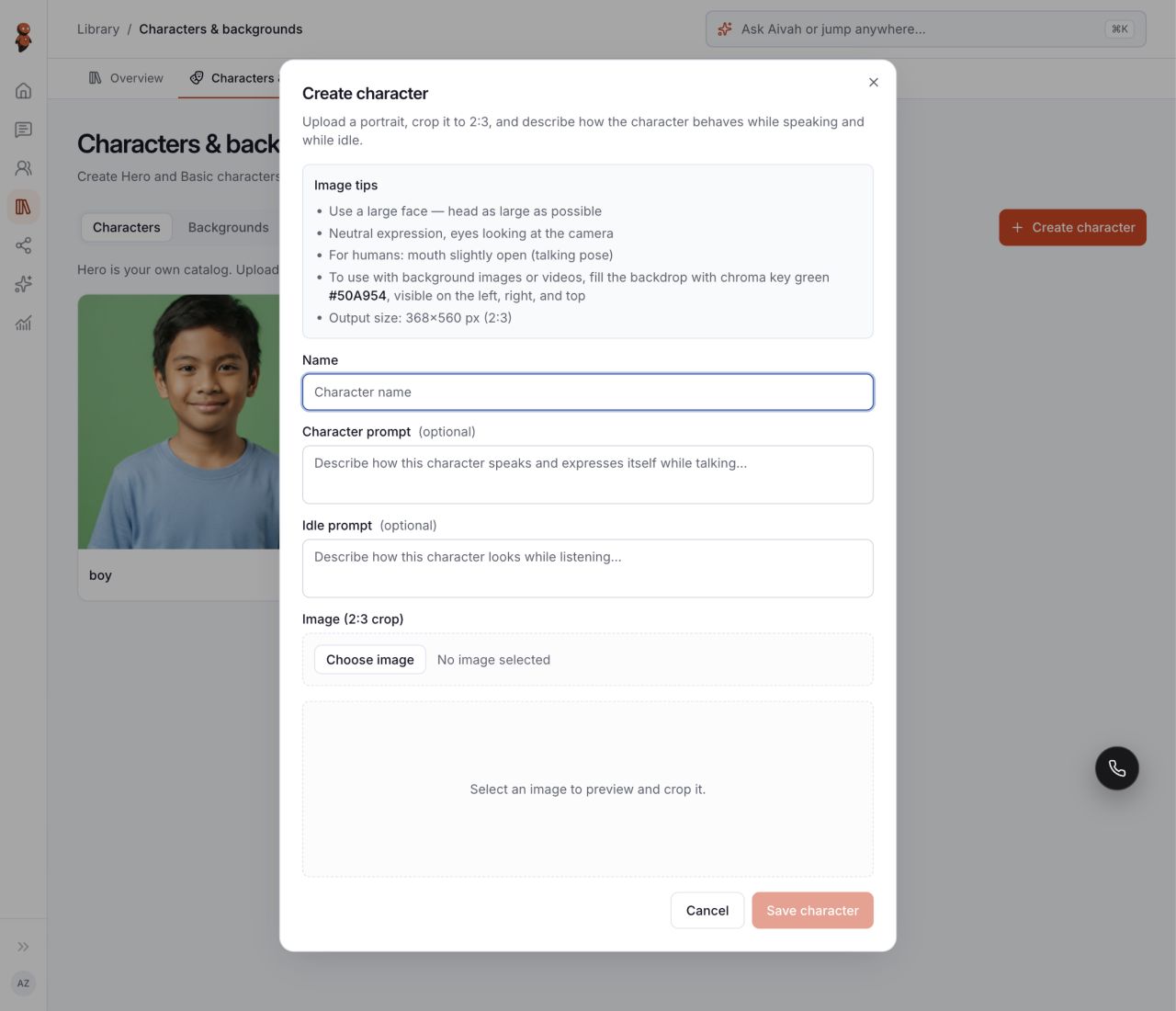Click the sparkle icon in Ask Aivah bar

click(x=725, y=29)
